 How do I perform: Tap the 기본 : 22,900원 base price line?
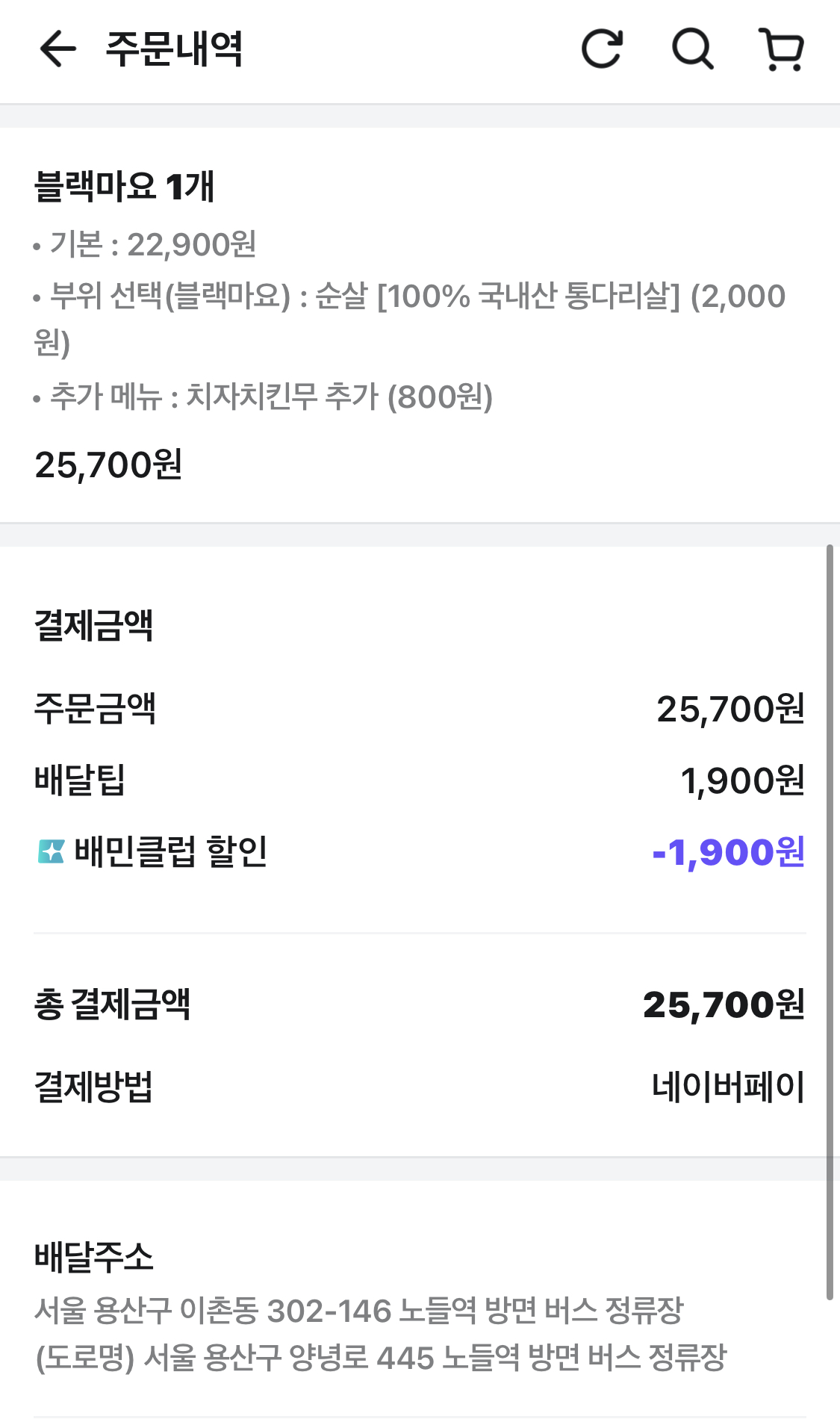(x=153, y=244)
